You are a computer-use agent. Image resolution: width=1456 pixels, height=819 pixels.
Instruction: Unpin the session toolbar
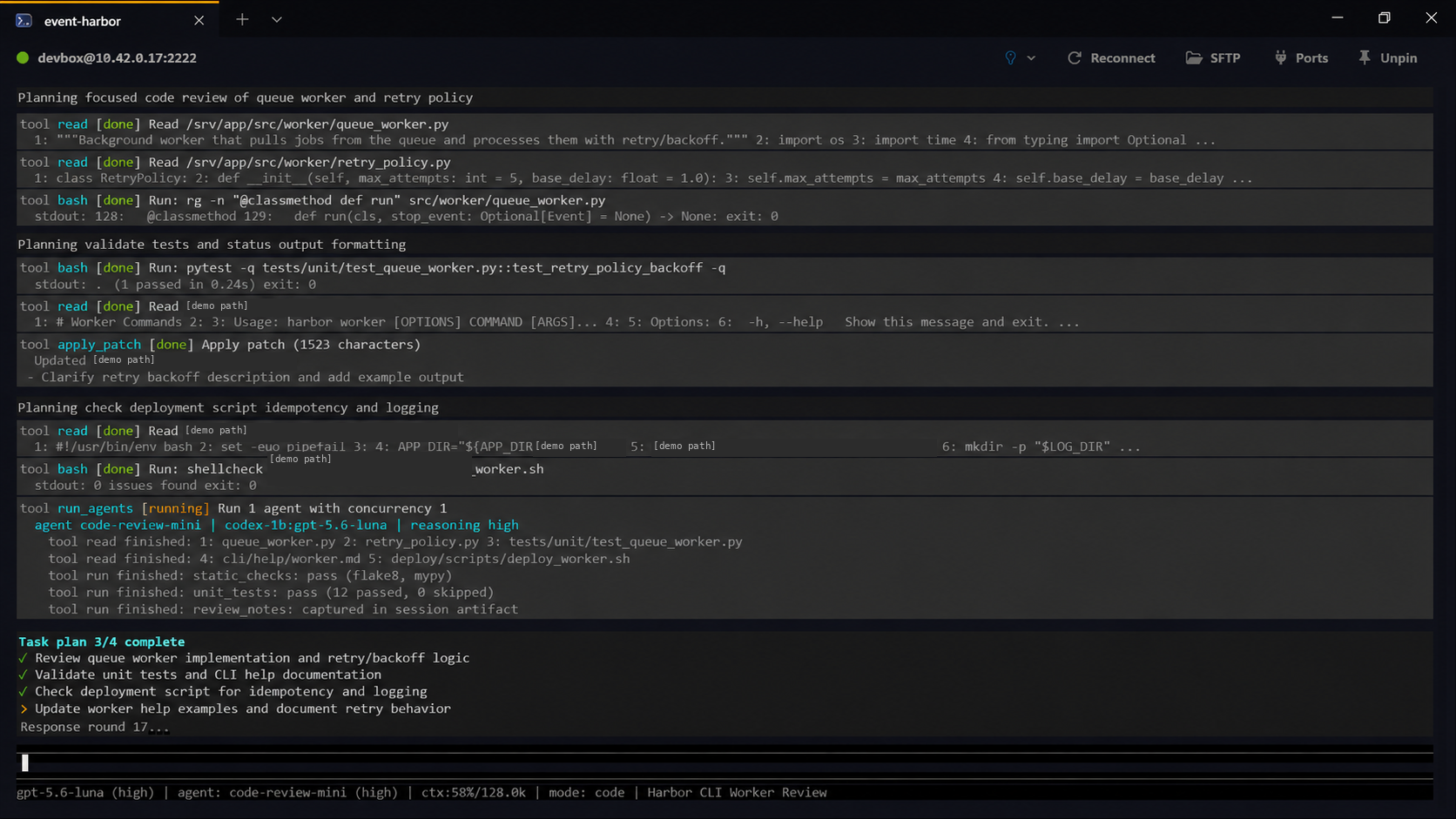[x=1388, y=57]
